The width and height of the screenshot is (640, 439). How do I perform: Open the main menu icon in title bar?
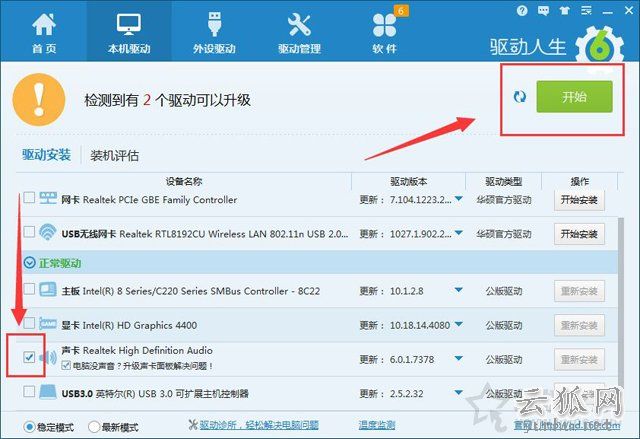[586, 11]
